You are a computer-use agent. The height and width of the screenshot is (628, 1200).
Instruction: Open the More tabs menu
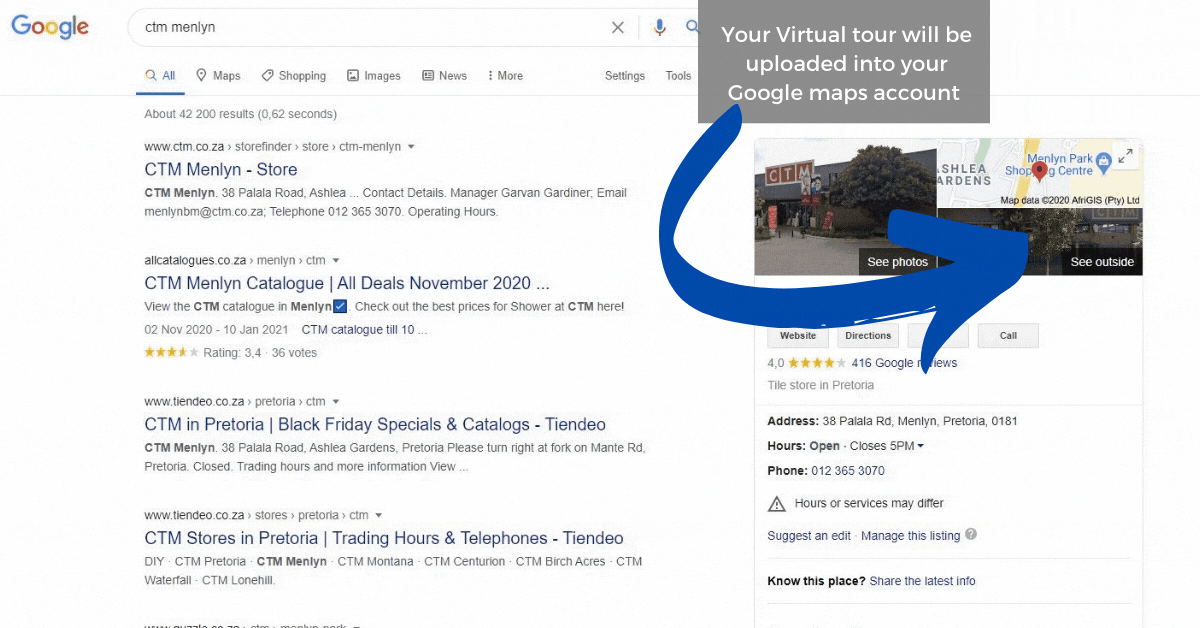[x=505, y=76]
